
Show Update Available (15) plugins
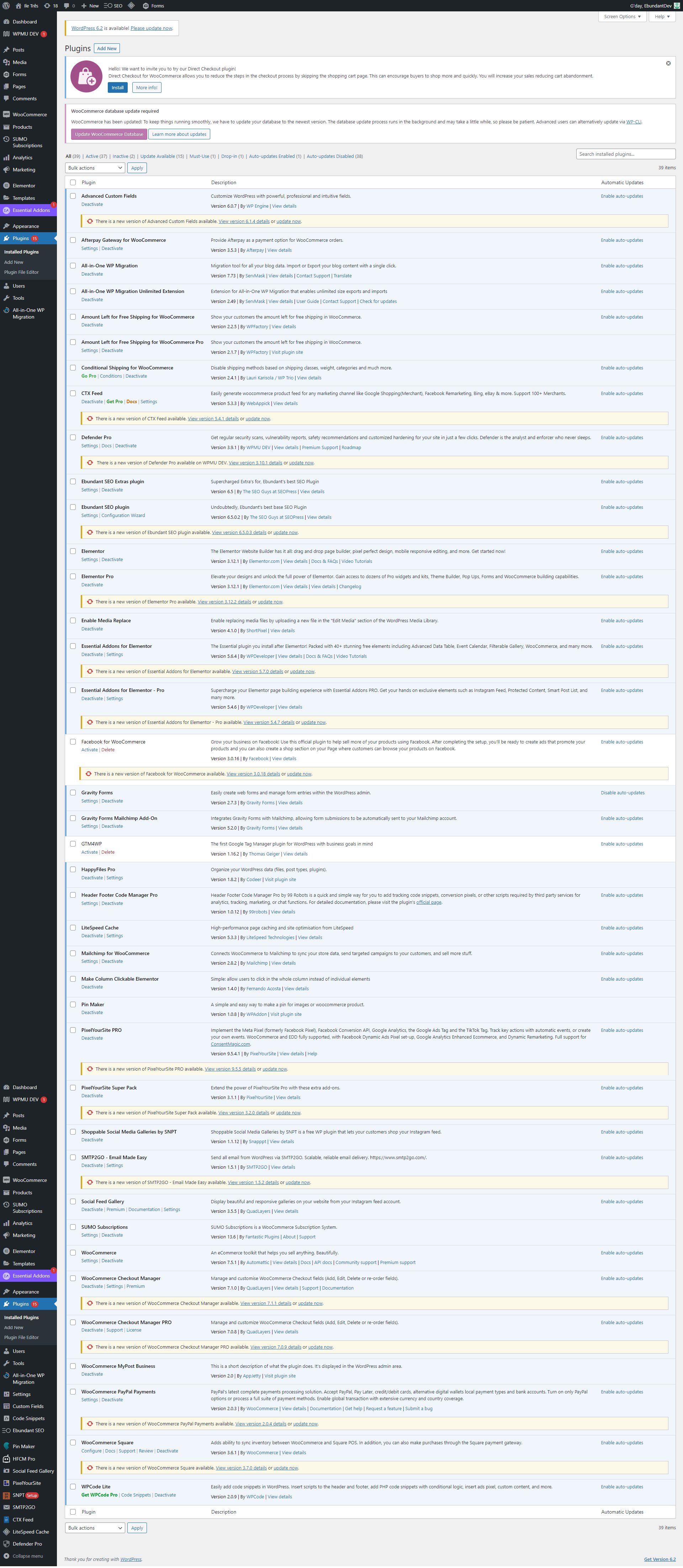pos(162,156)
